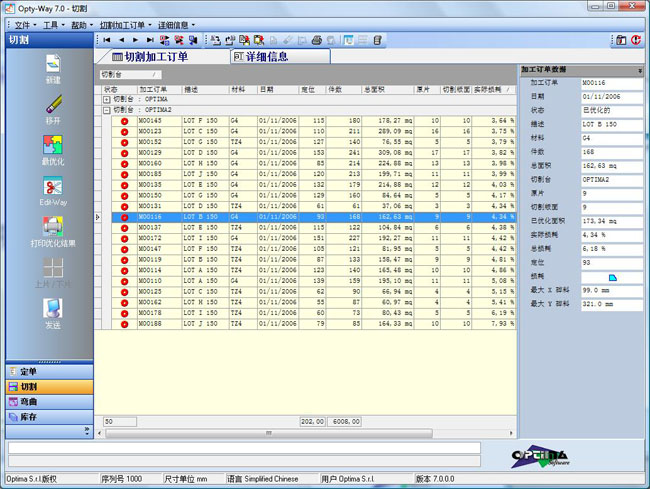This screenshot has width=650, height=489.
Task: Select row M00123
Action: (x=313, y=131)
